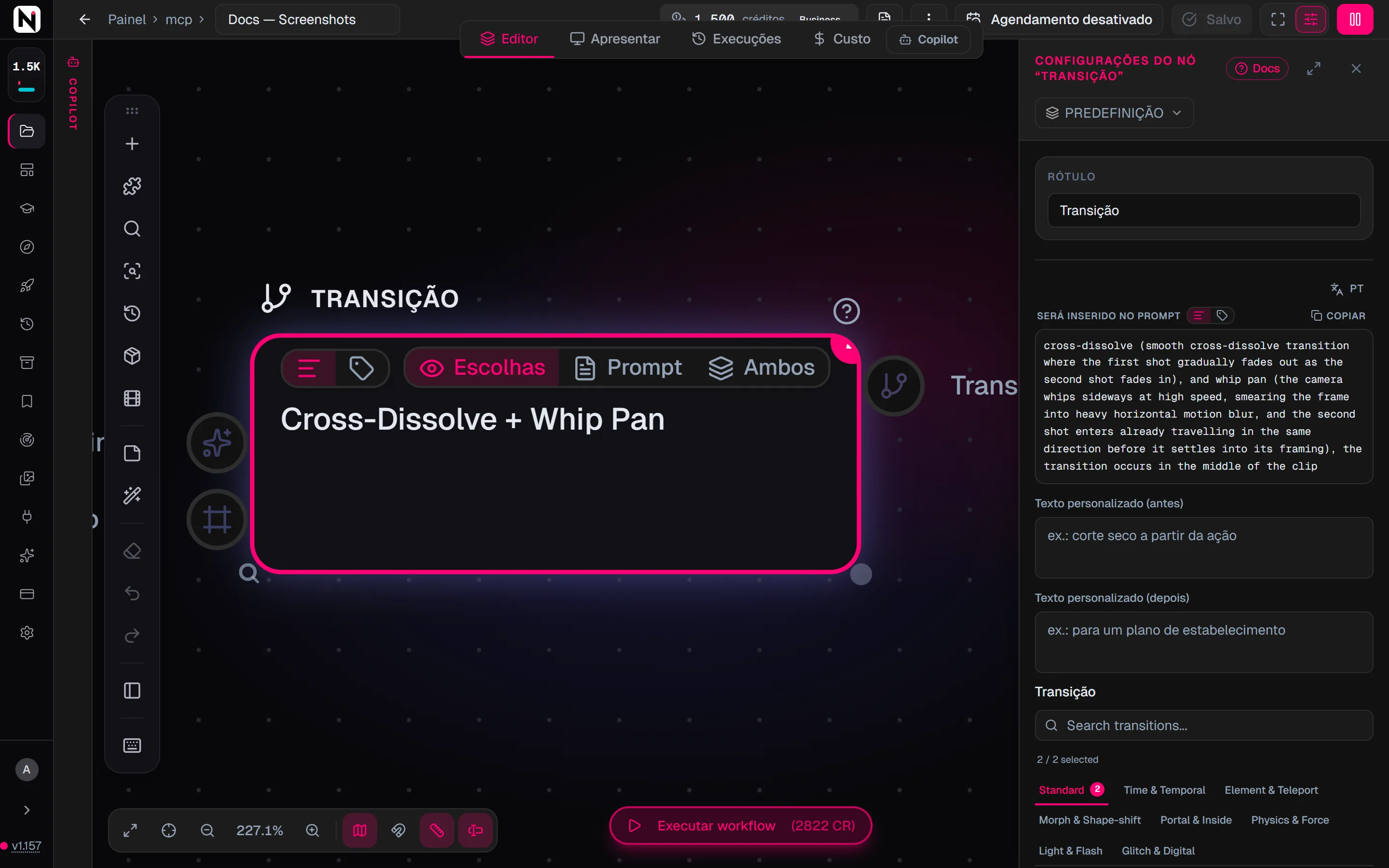
Task: Click the plus add-node icon in canvas toolbar
Action: pyautogui.click(x=132, y=144)
